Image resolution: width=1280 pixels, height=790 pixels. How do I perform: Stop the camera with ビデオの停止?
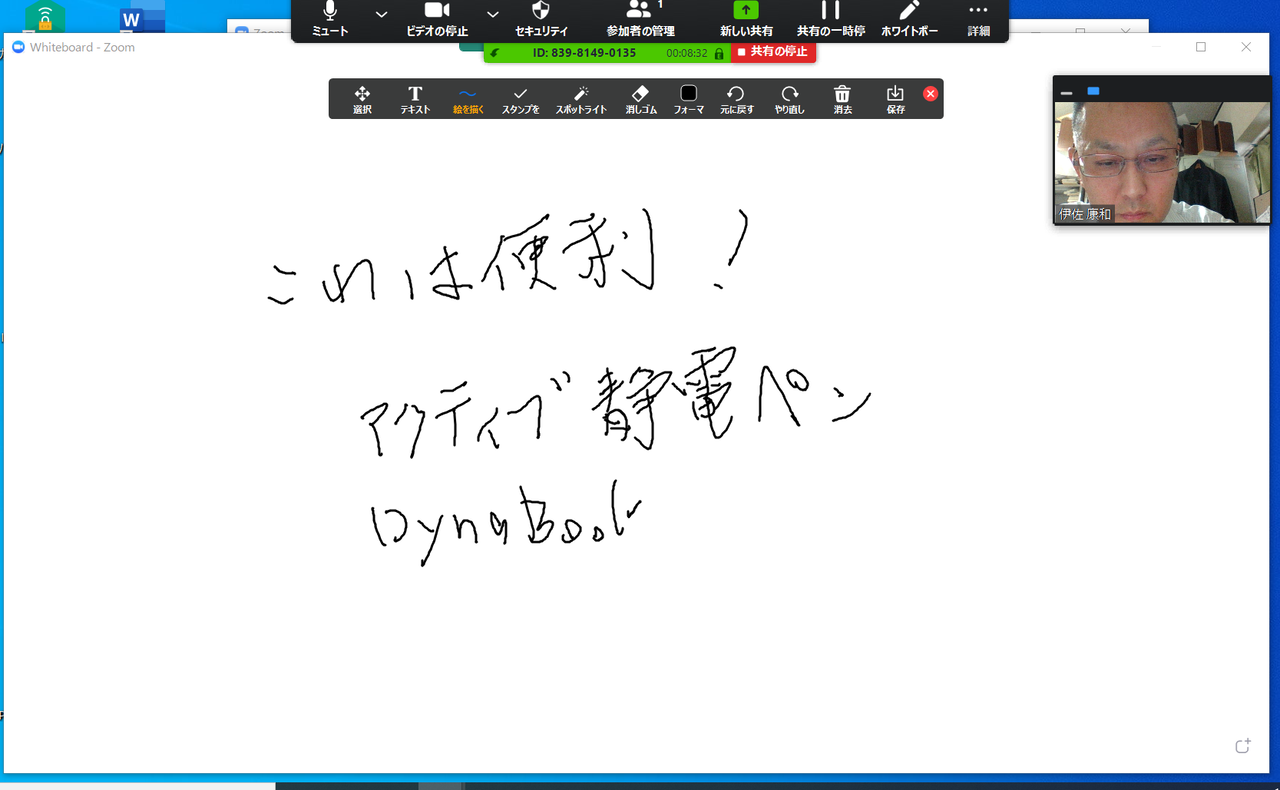437,20
